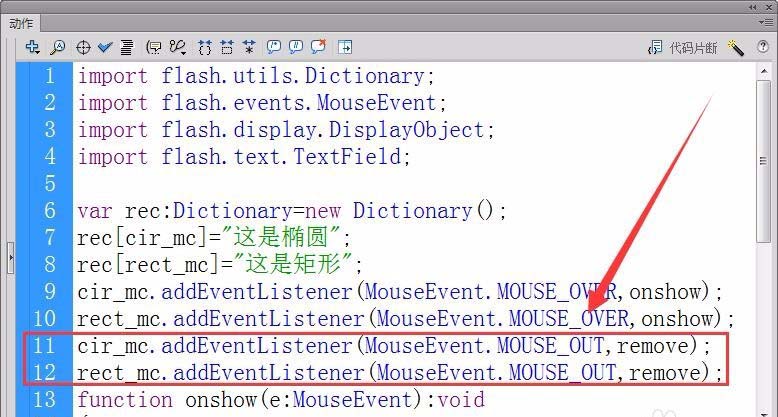Expand the left side pane handle

10,258
